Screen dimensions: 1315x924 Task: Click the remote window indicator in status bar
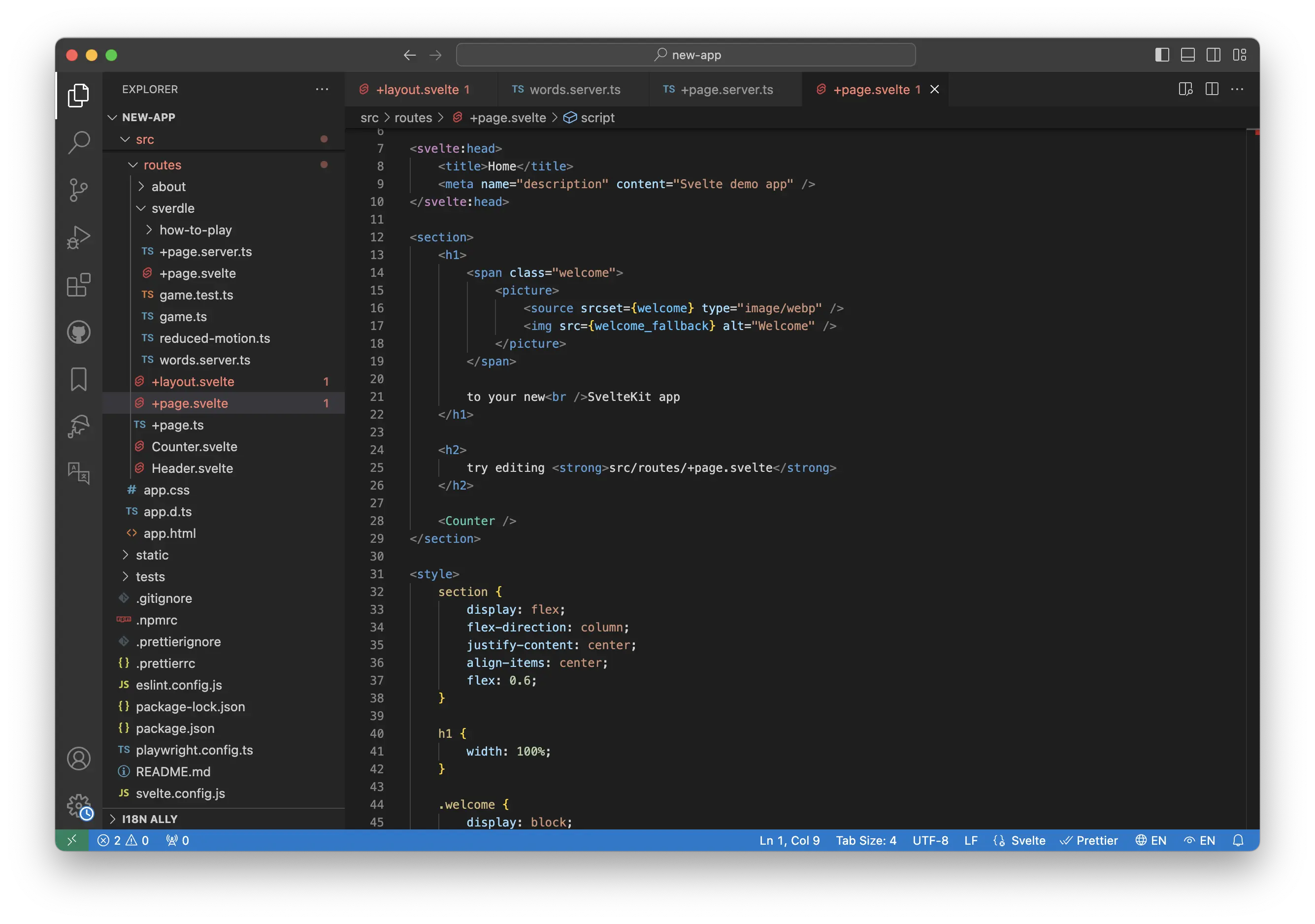72,840
